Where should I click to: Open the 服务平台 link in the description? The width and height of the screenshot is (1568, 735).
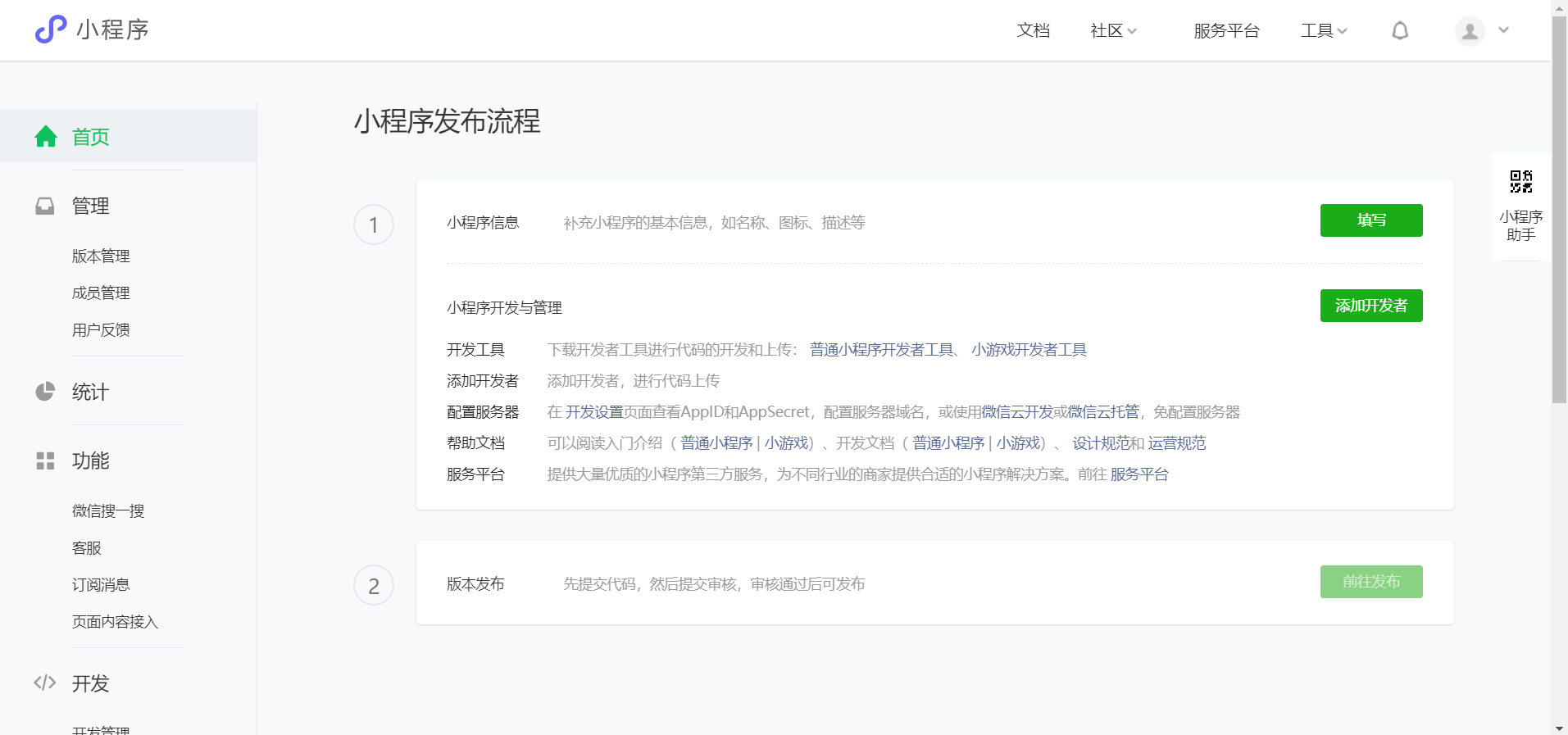tap(1139, 474)
